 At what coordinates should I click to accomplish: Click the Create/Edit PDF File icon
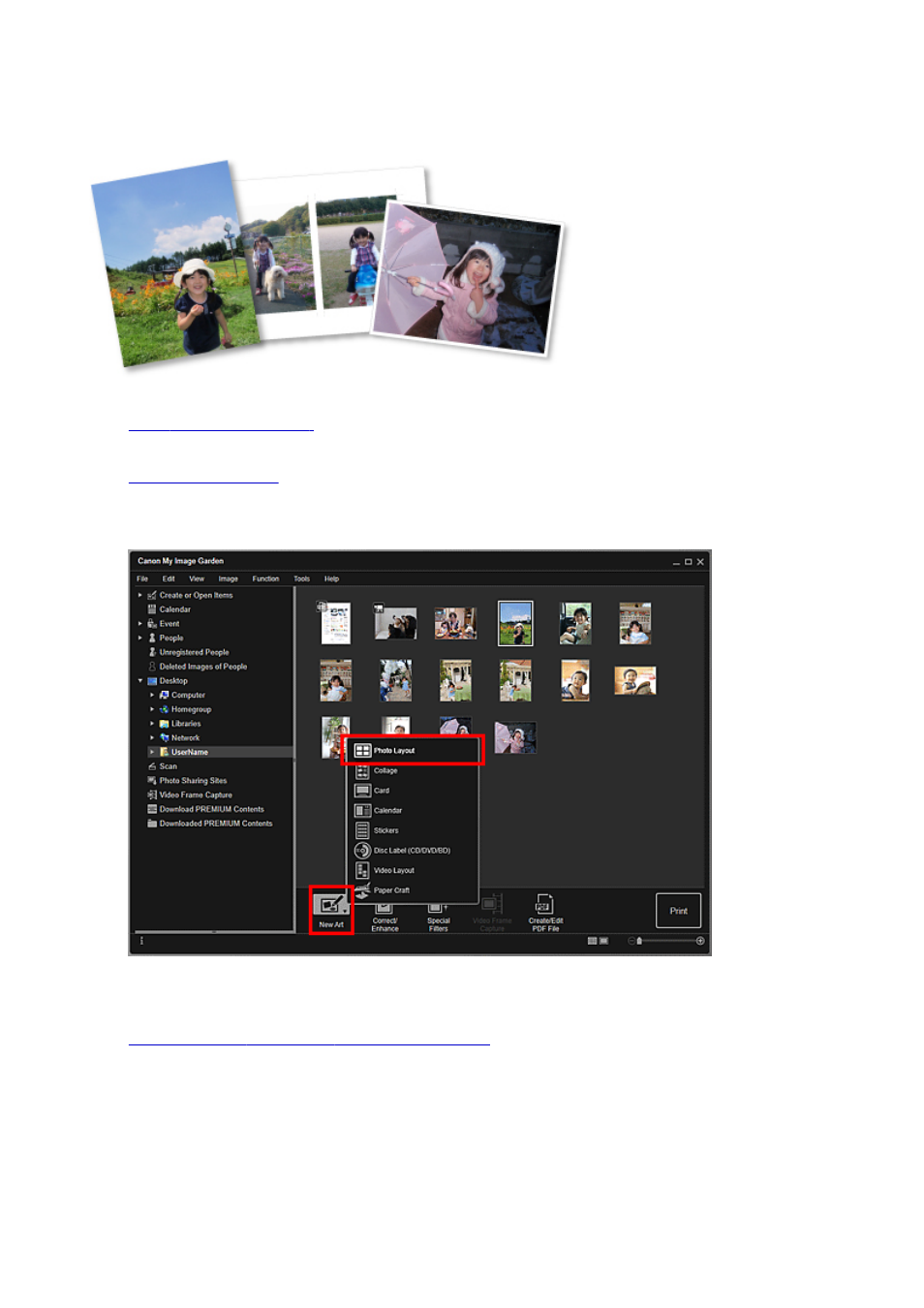point(545,905)
